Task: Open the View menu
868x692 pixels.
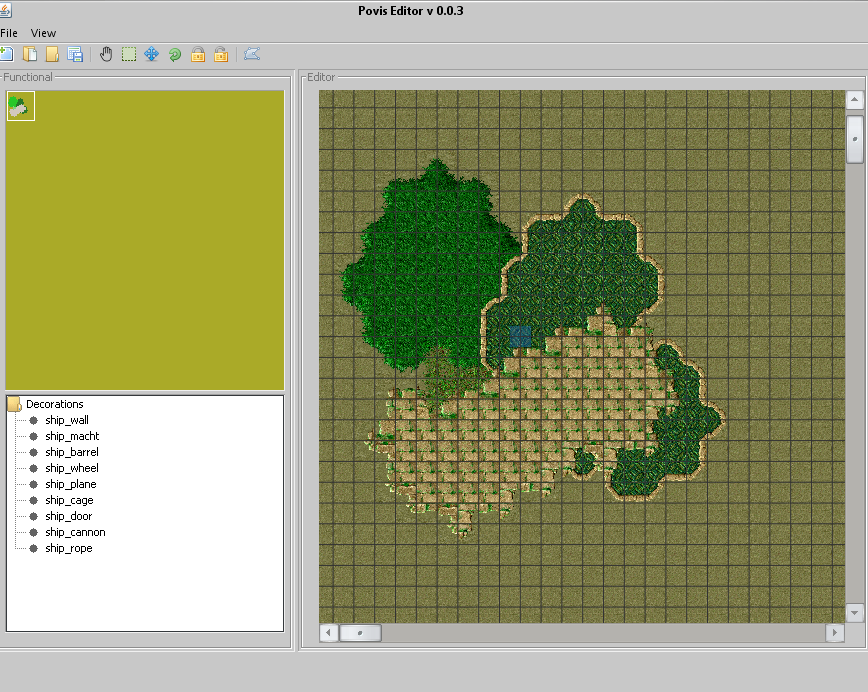Action: [x=43, y=33]
